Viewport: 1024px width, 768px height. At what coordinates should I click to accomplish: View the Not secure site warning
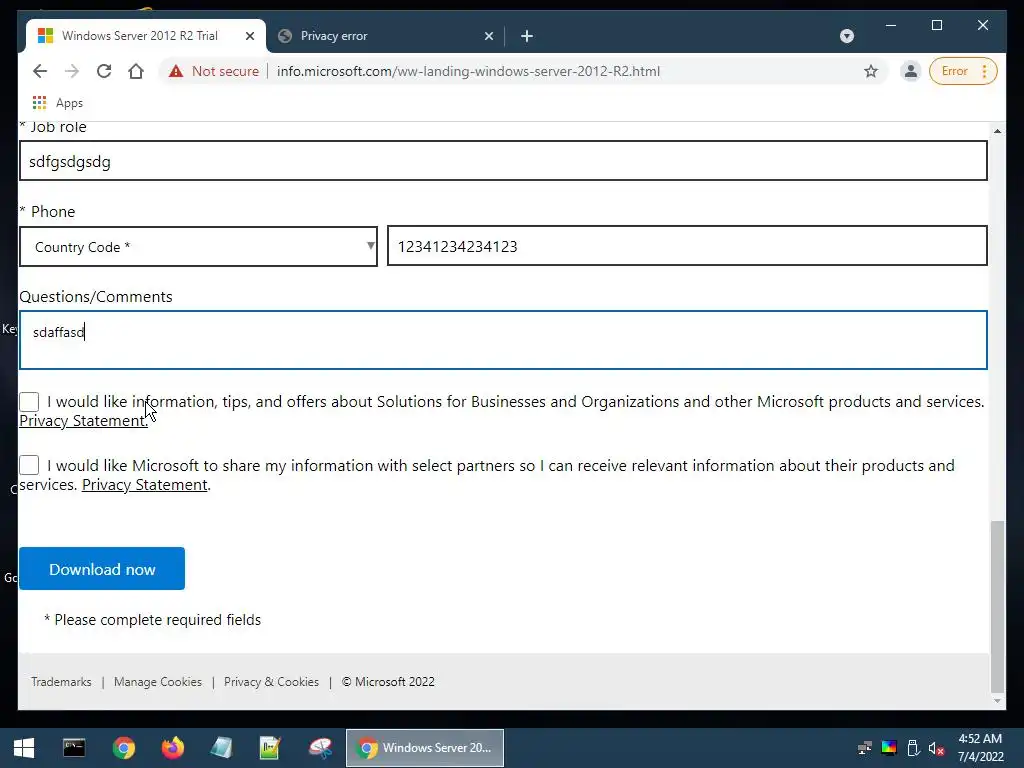[x=214, y=71]
